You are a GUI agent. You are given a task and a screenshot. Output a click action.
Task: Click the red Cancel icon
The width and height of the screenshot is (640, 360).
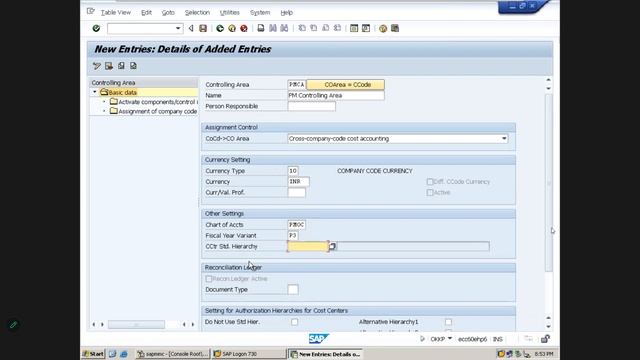point(244,28)
